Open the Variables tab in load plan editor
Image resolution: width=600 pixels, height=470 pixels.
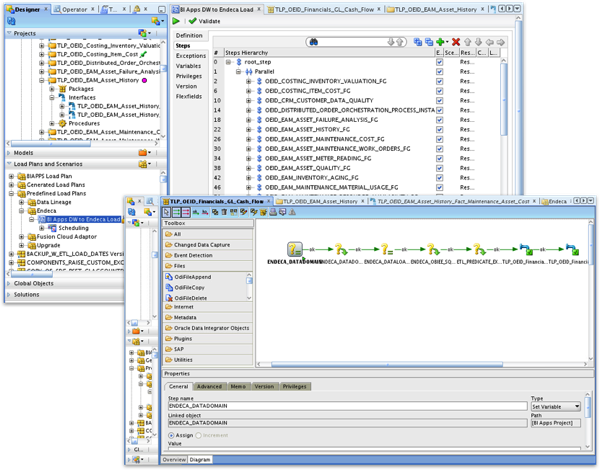(188, 66)
